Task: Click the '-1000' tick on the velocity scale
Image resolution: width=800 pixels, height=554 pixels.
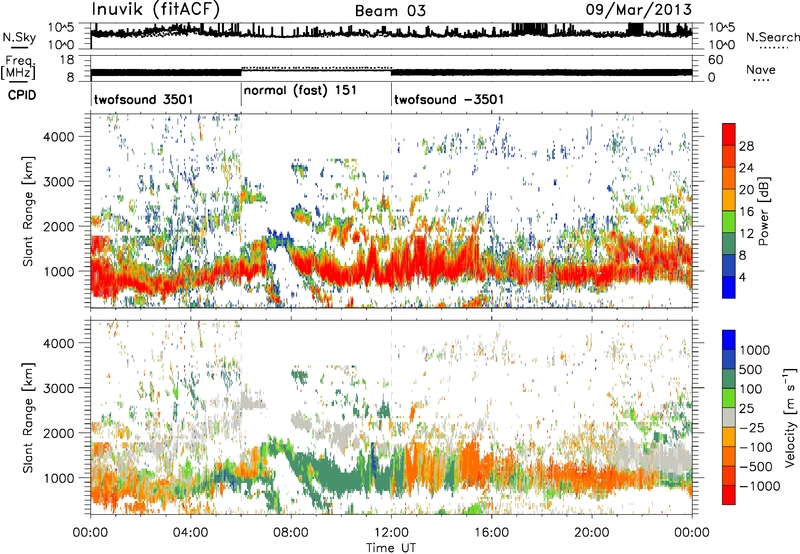Action: (759, 486)
